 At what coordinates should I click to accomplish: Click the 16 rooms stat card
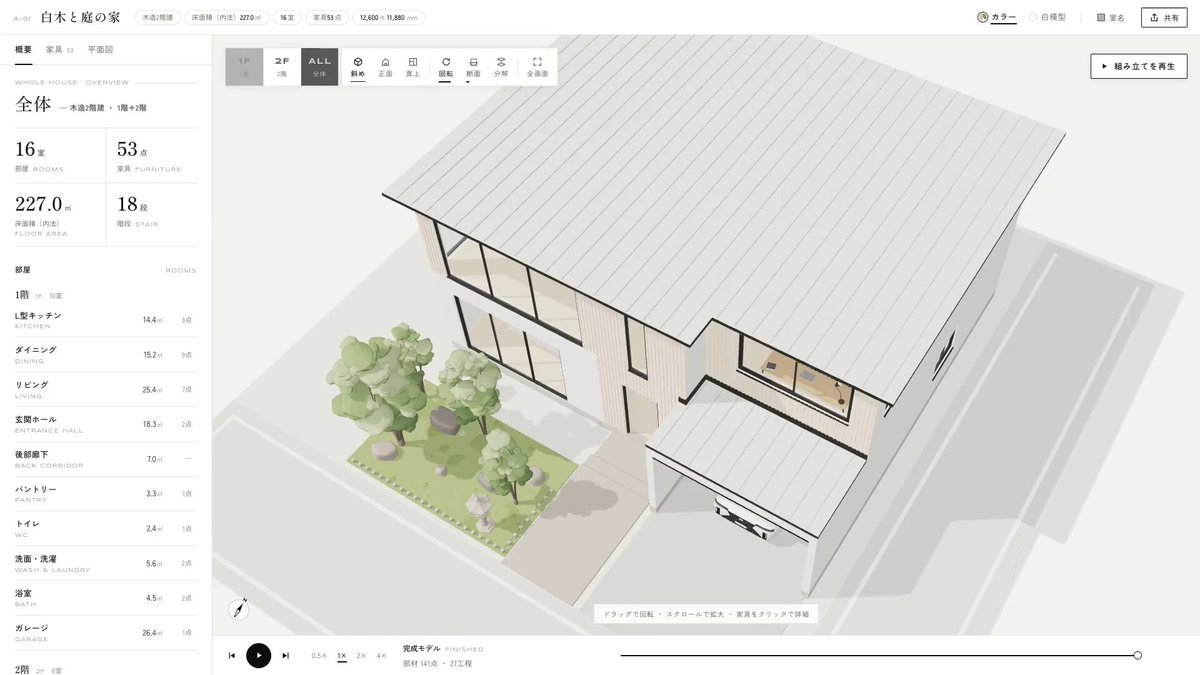[59, 156]
